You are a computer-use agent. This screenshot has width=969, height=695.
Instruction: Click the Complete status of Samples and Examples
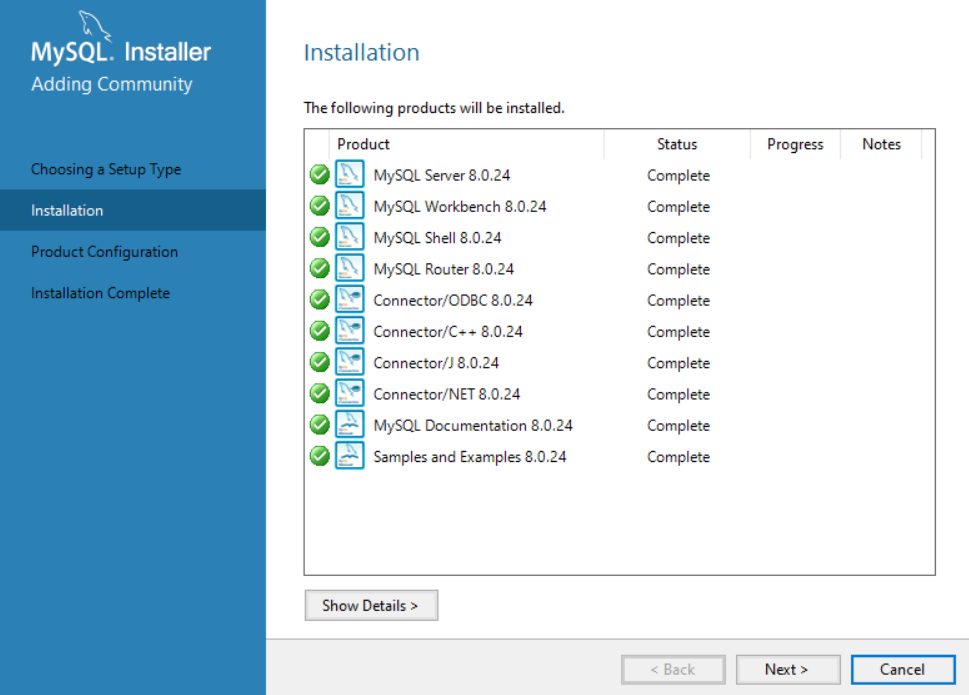[678, 457]
